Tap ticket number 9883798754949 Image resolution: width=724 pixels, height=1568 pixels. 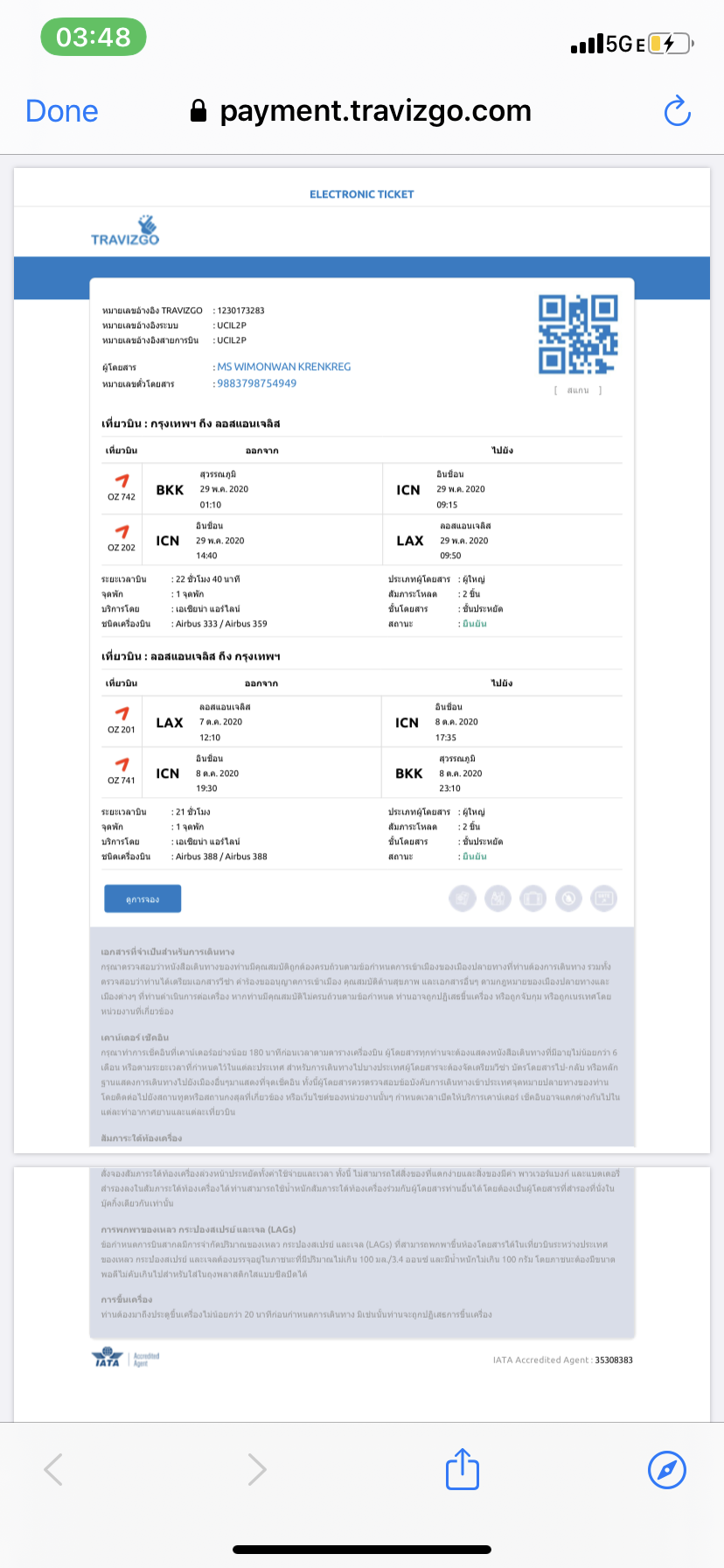point(256,383)
